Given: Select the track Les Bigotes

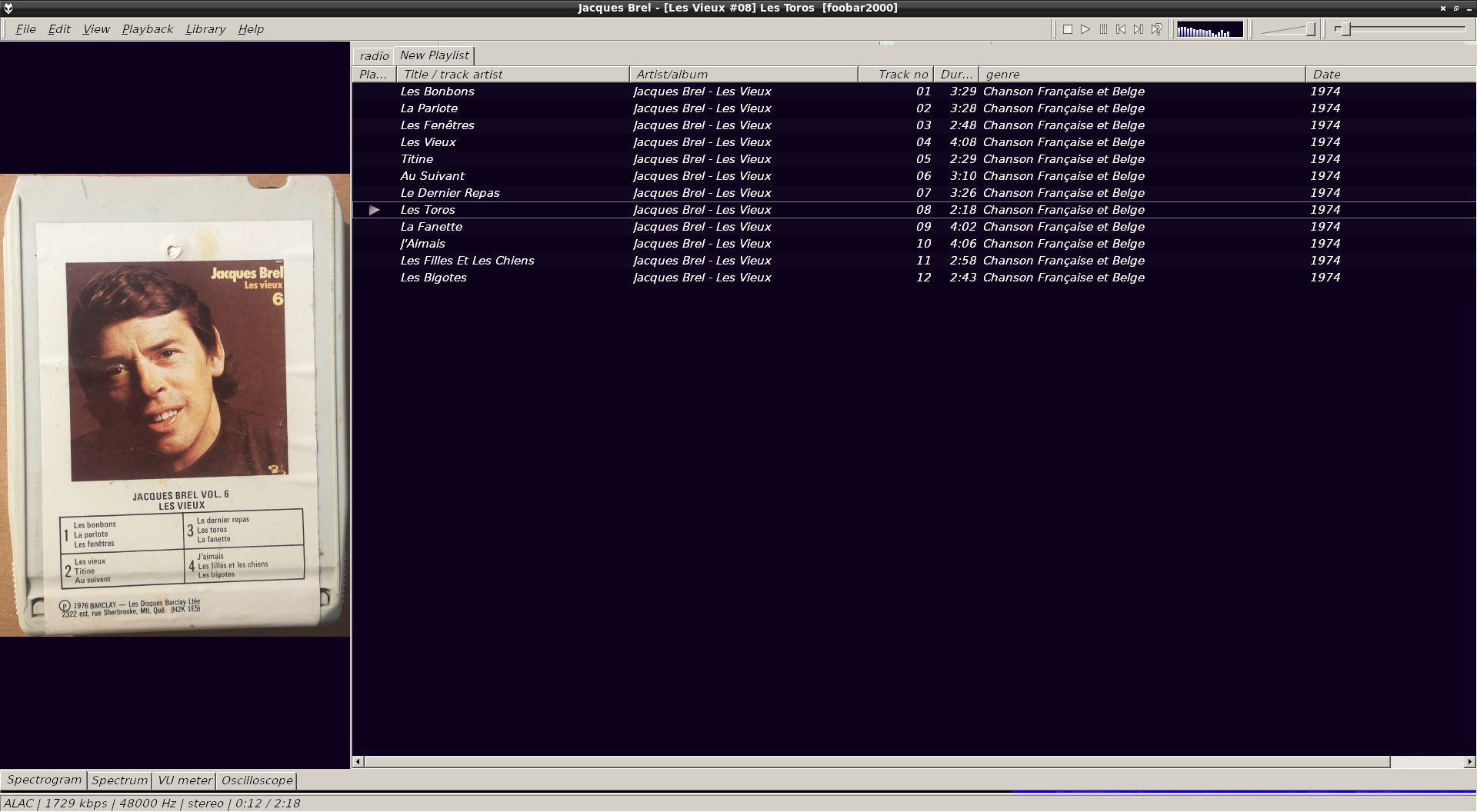Looking at the screenshot, I should (914, 278).
